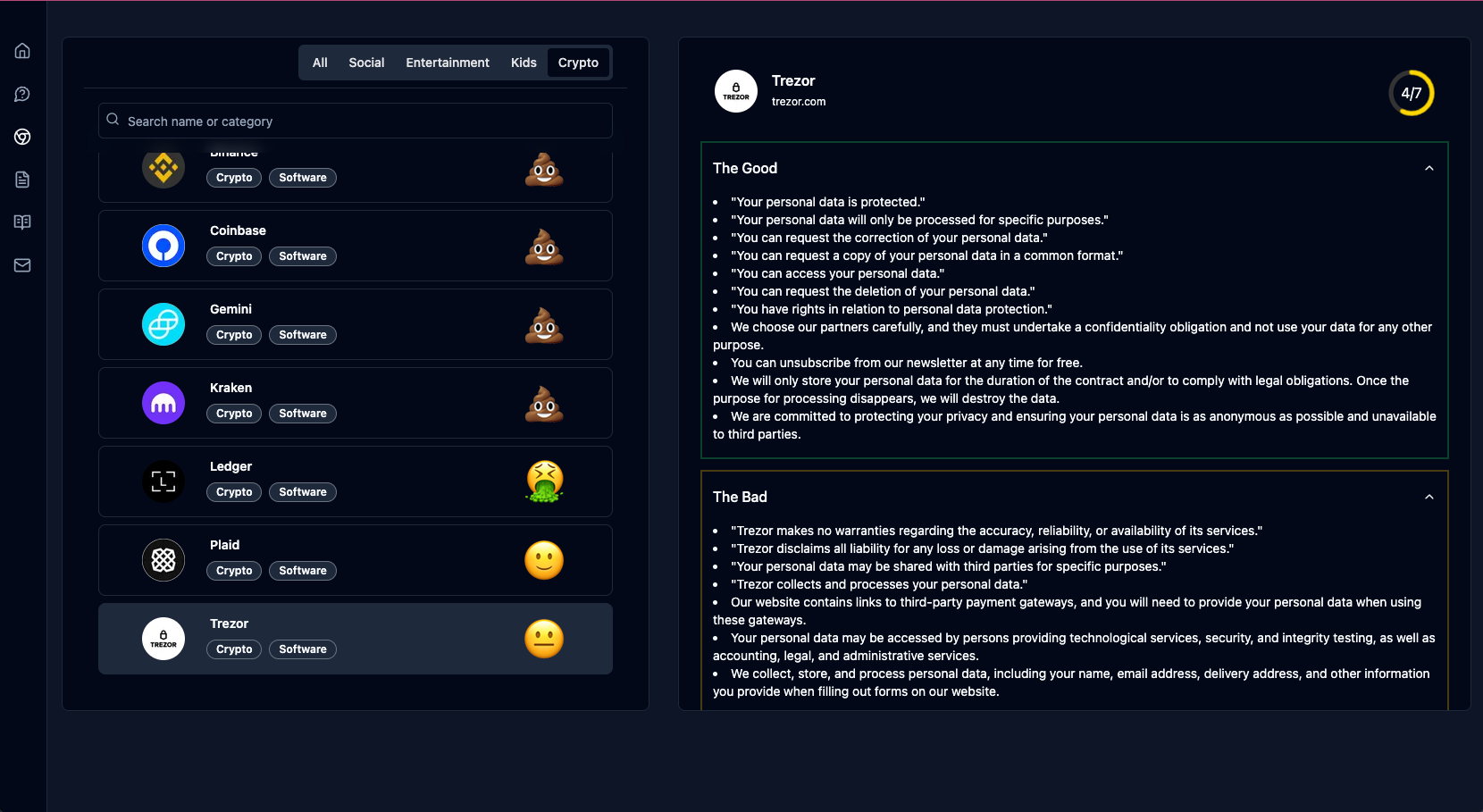
Task: Collapse The Bad section chevron
Action: pos(1429,497)
